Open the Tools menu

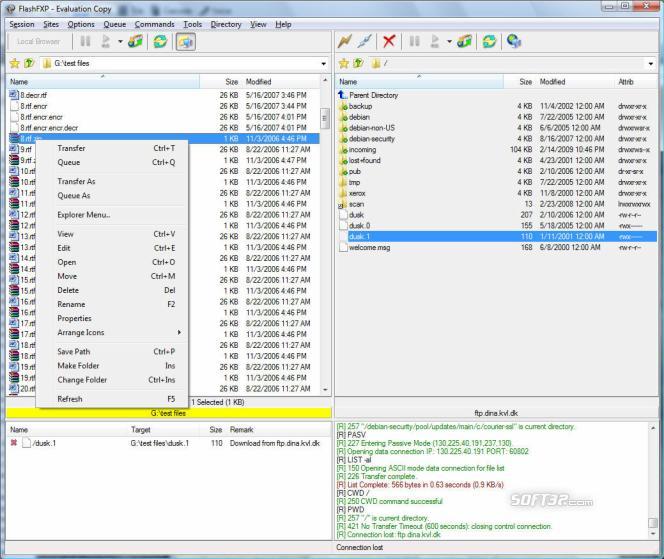pos(193,25)
